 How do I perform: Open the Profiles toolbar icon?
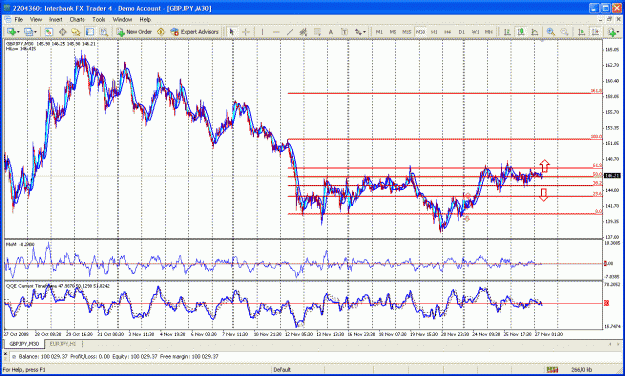(28, 31)
